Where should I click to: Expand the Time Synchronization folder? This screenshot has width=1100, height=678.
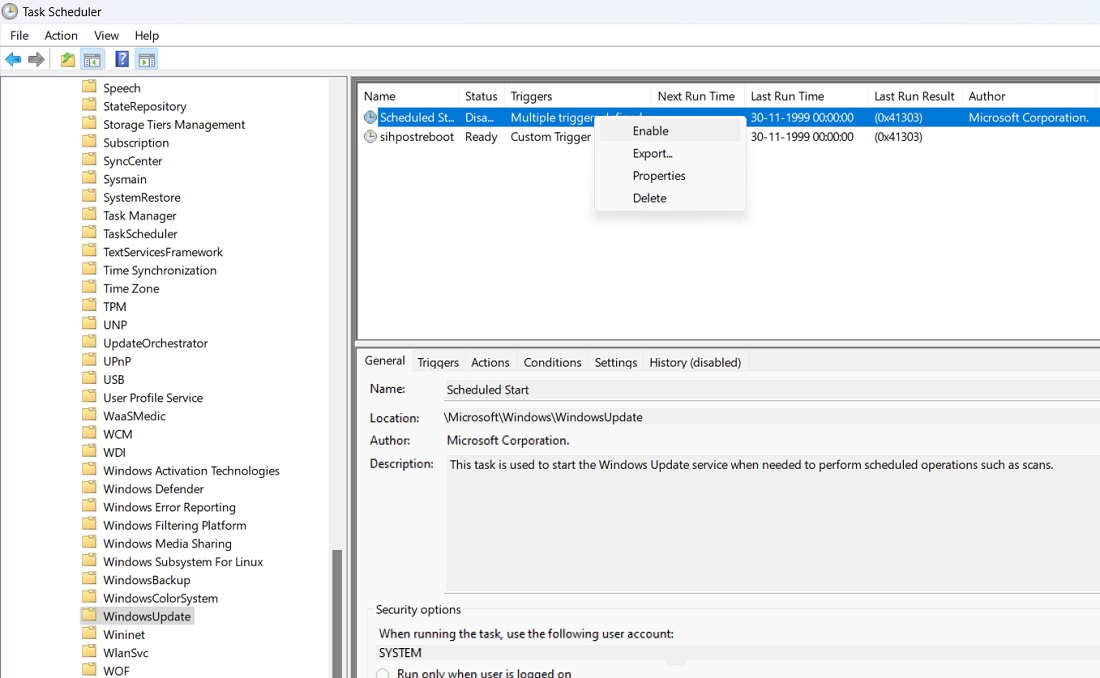161,269
